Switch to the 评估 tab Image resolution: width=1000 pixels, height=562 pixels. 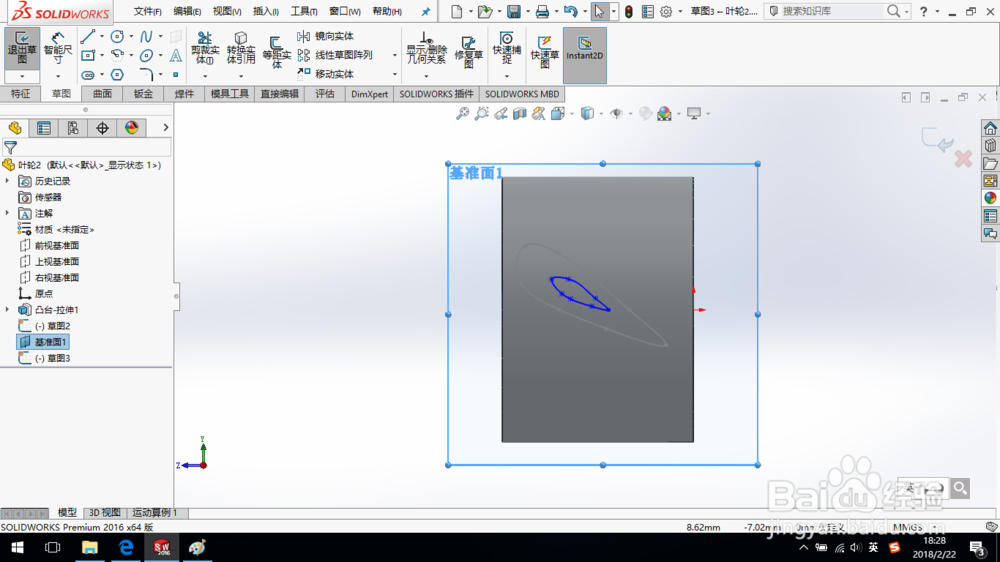325,94
